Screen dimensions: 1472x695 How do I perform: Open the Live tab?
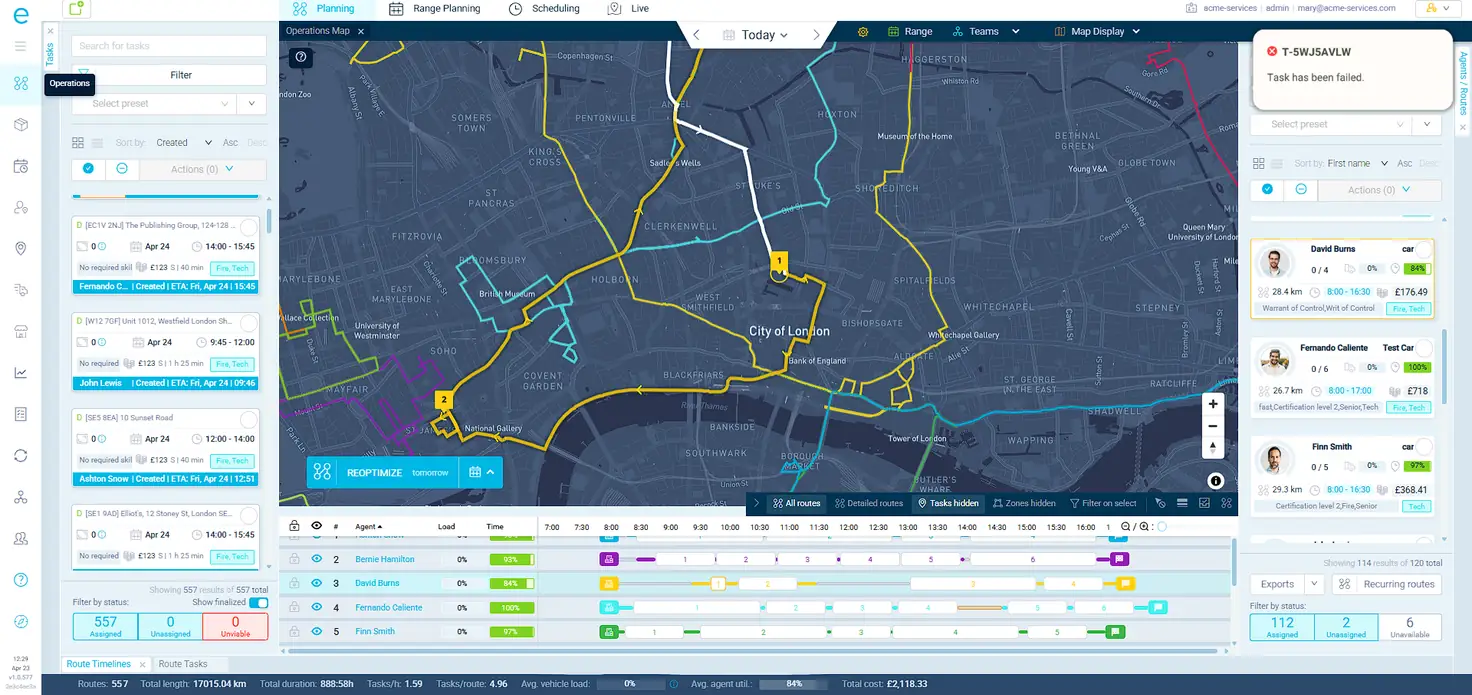[x=629, y=8]
